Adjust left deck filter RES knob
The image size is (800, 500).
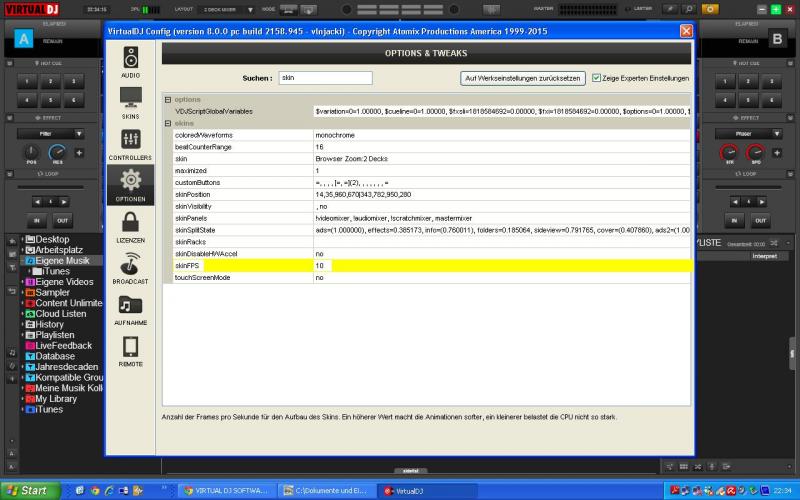(x=57, y=152)
